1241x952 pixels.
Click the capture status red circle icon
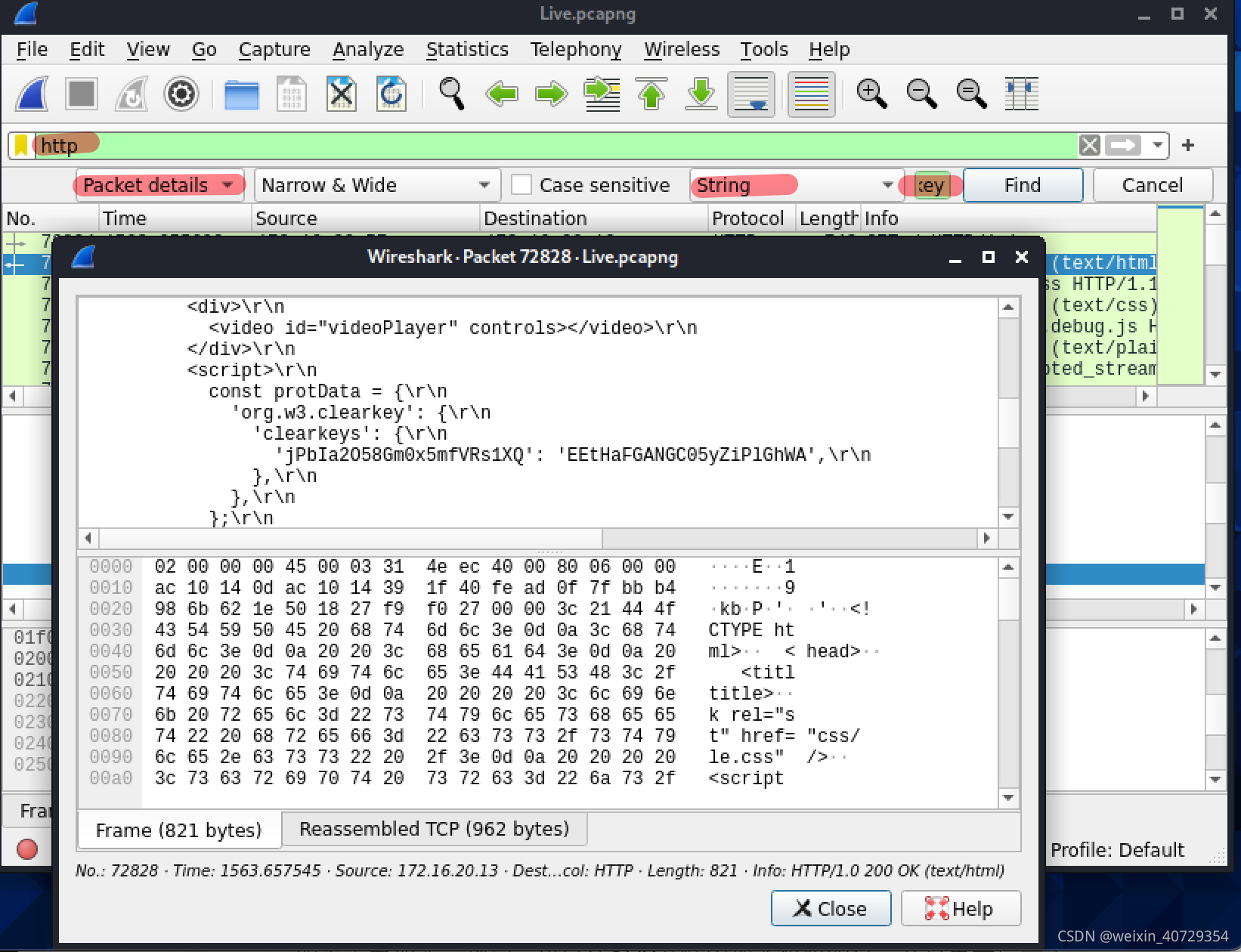coord(27,849)
